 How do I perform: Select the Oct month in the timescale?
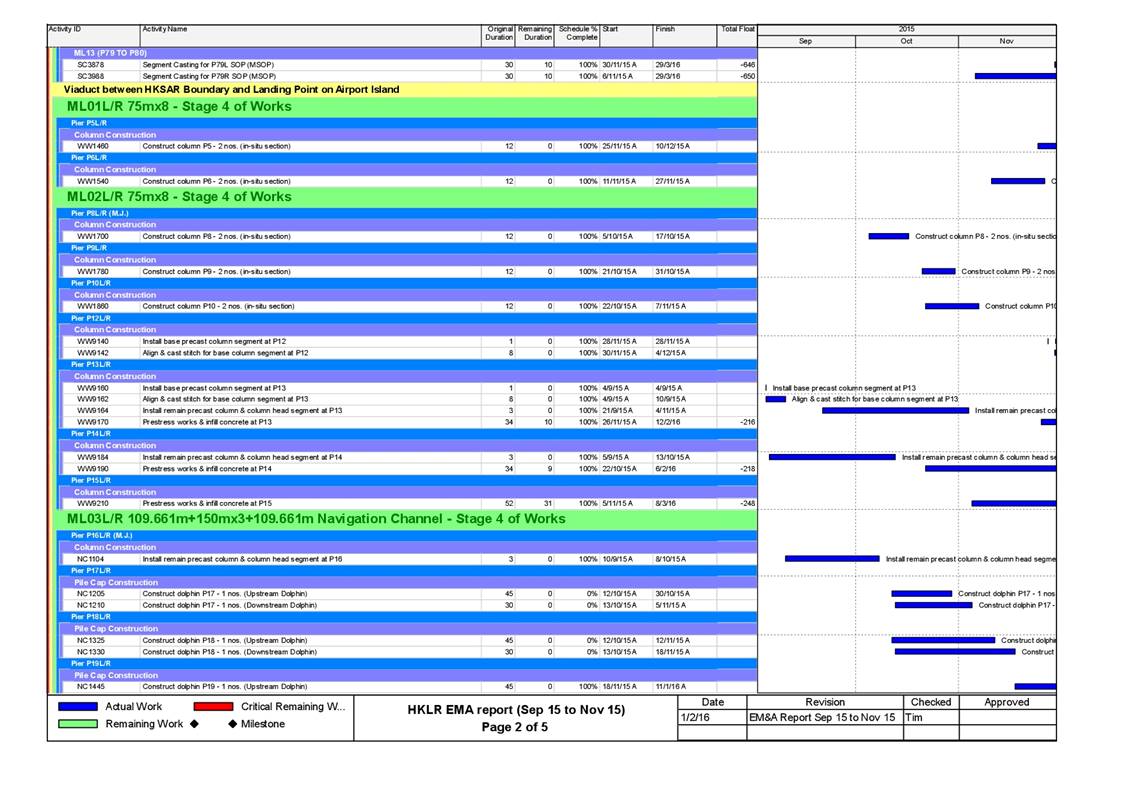coord(907,42)
